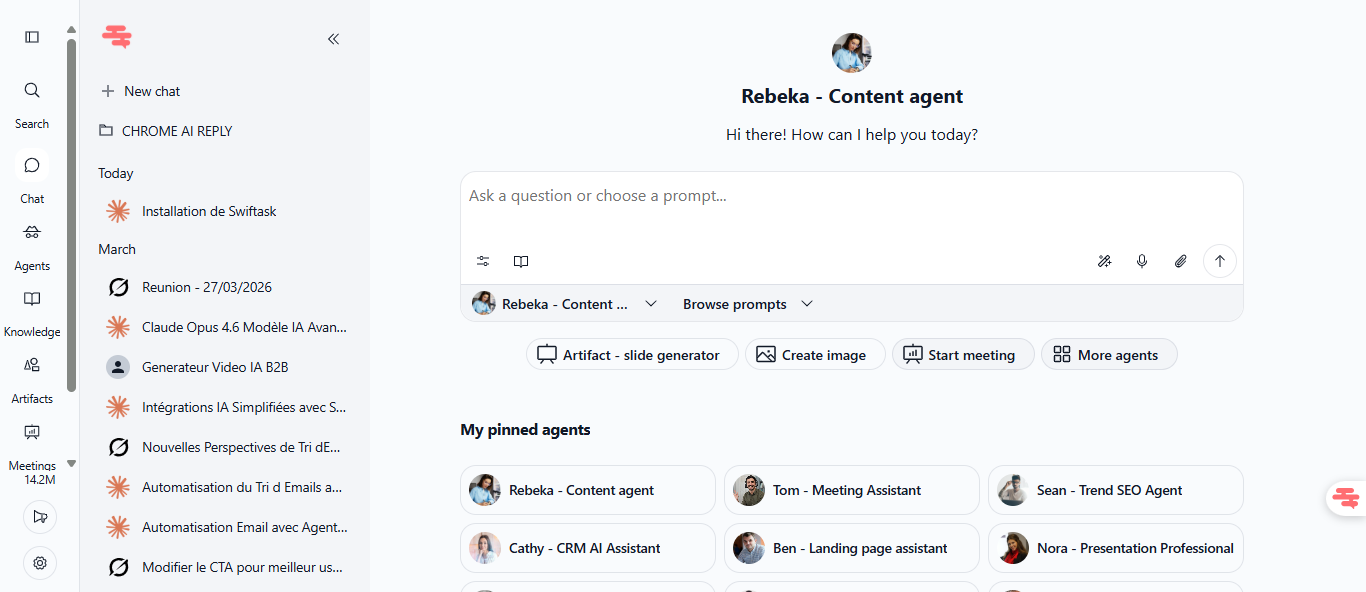This screenshot has height=592, width=1366.
Task: Go to the Agents section in sidebar
Action: click(x=32, y=247)
